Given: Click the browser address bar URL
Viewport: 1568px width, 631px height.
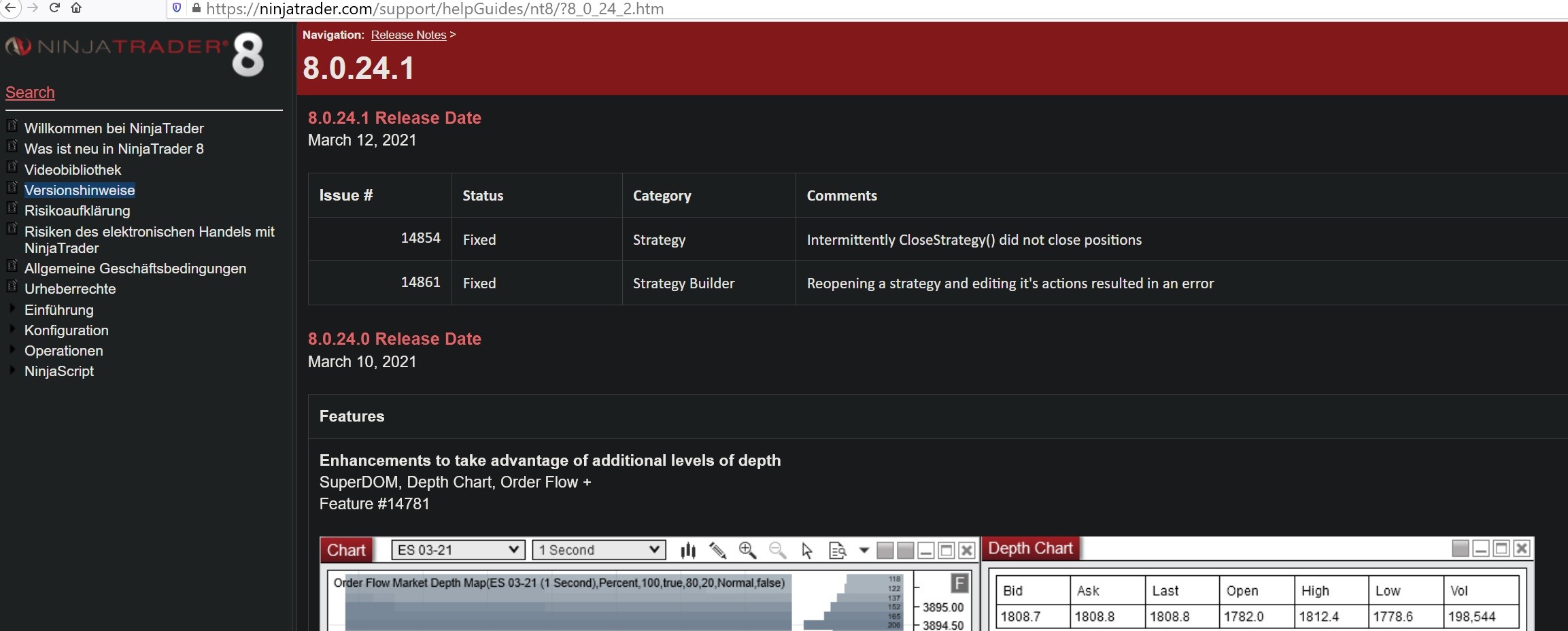Looking at the screenshot, I should coord(435,9).
